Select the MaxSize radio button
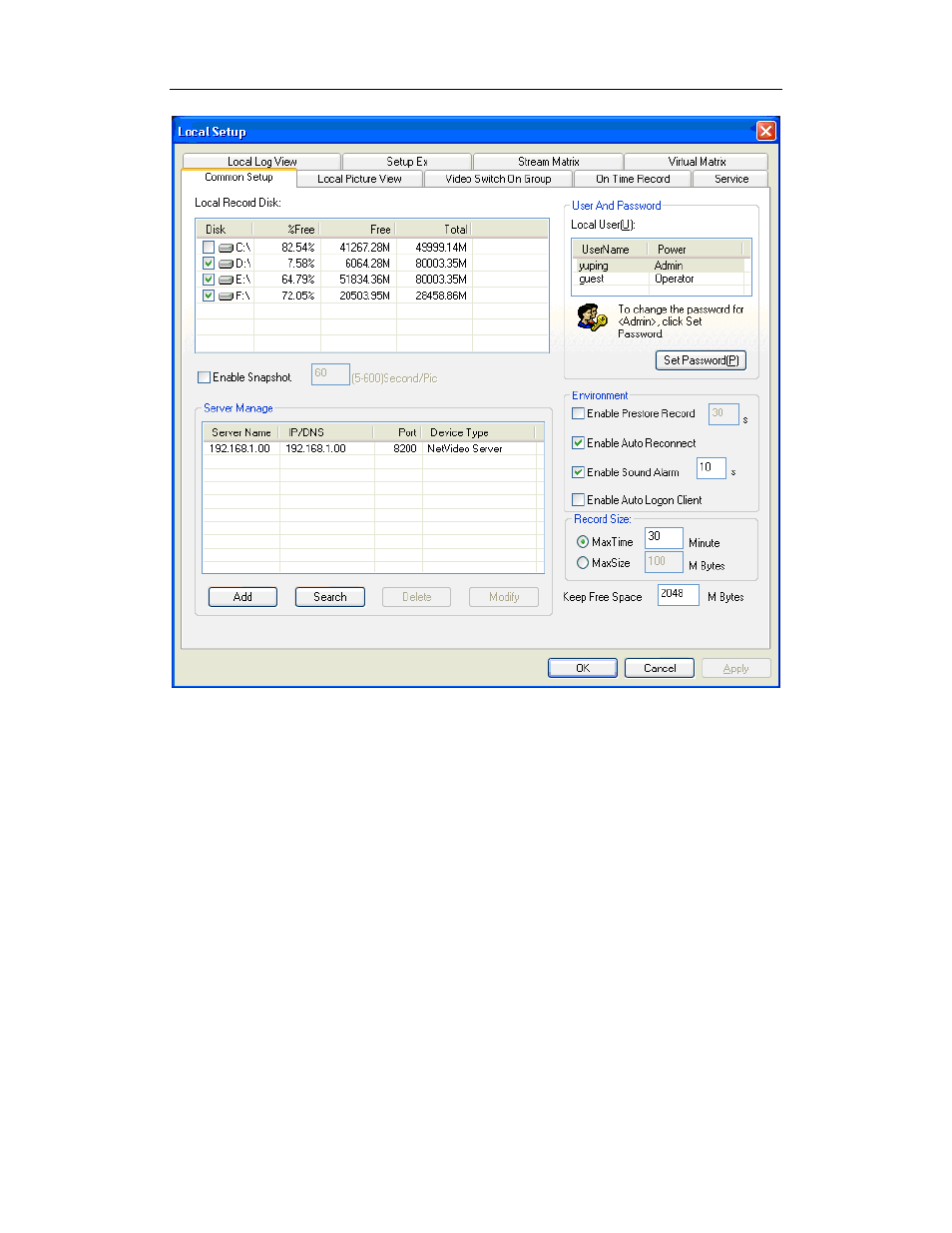This screenshot has height=1233, width=952. (583, 563)
